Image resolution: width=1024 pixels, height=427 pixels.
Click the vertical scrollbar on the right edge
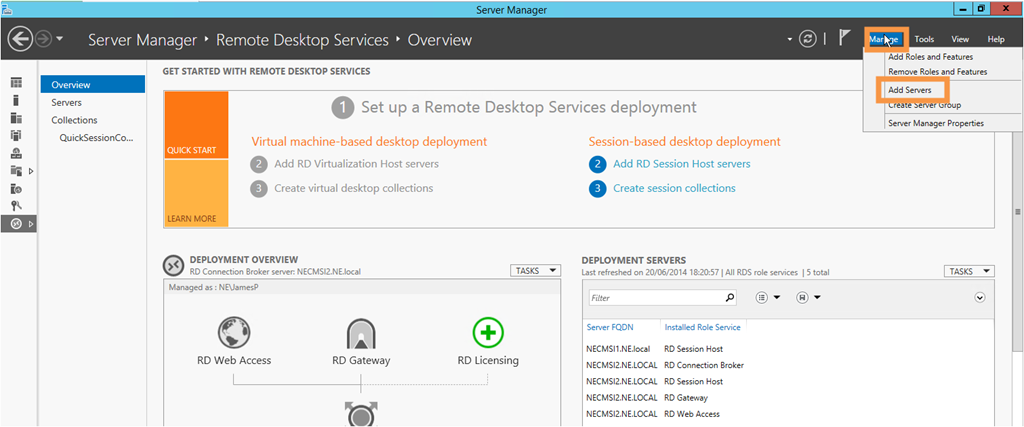point(1017,211)
